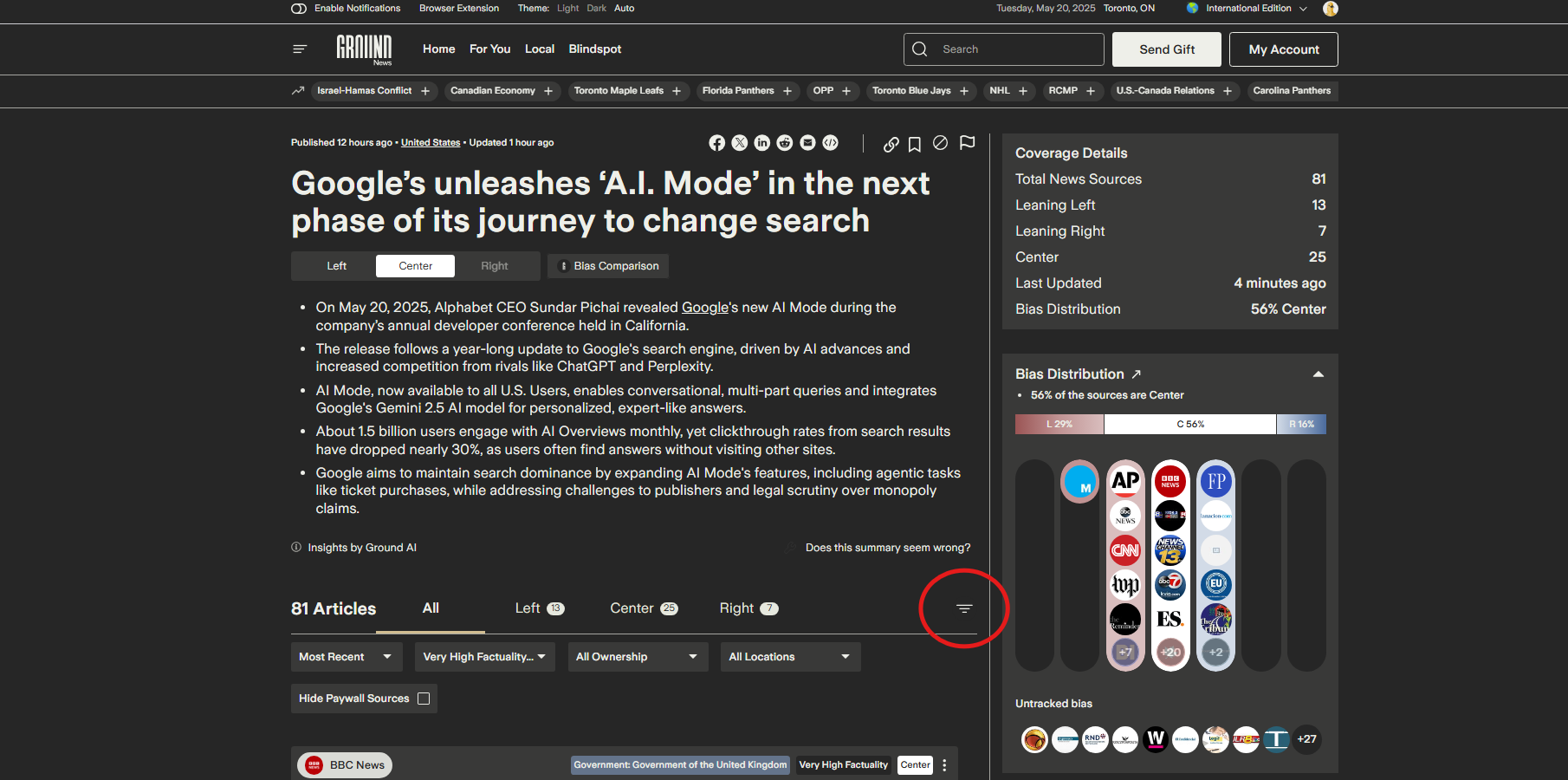
Task: Open Evening Standard ES logo in chart
Action: click(1170, 619)
